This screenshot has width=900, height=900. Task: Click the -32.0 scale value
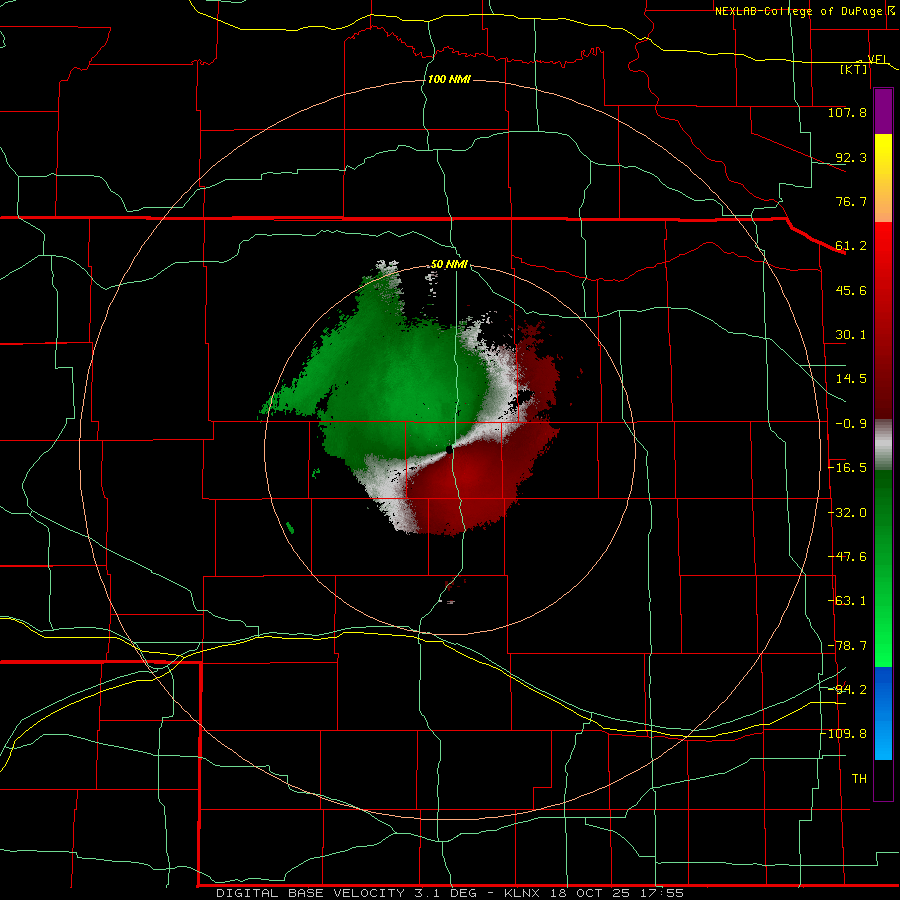tap(847, 513)
